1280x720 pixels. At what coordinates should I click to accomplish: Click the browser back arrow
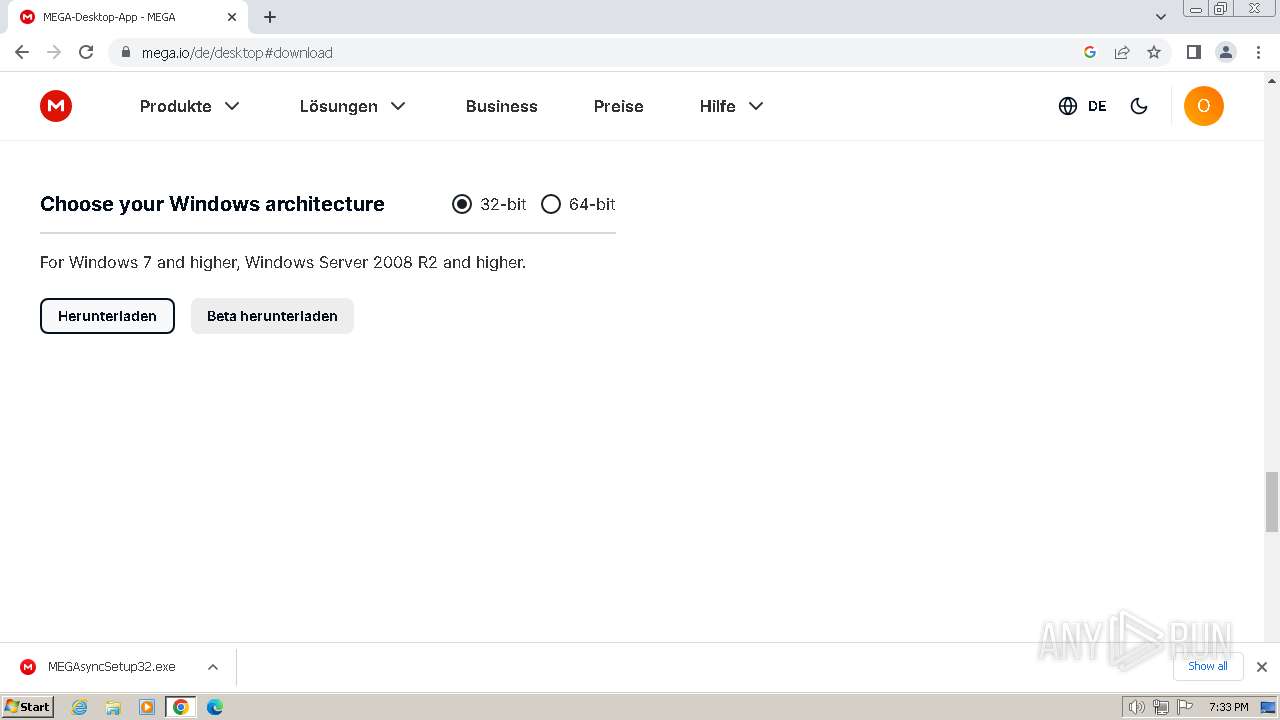(22, 52)
